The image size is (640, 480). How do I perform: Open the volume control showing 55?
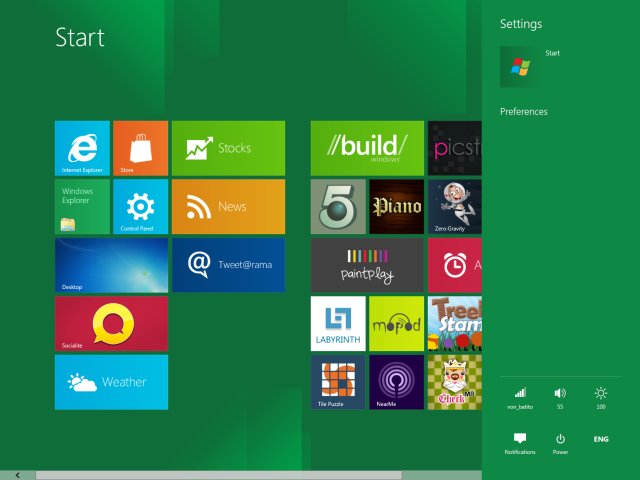pyautogui.click(x=560, y=398)
